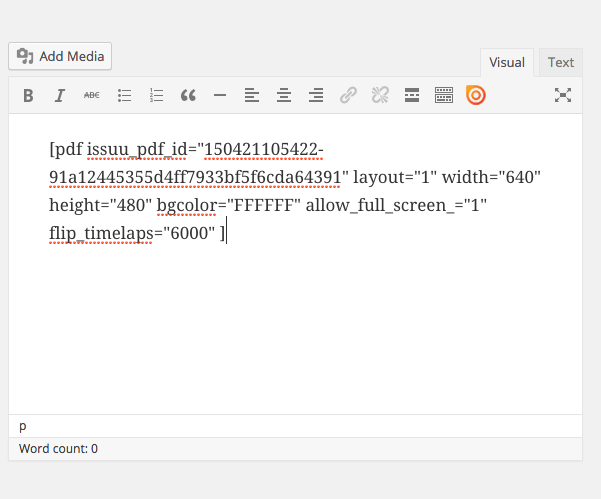Click the "[pdf" shortcode opening tag
The image size is (601, 499).
click(66, 149)
